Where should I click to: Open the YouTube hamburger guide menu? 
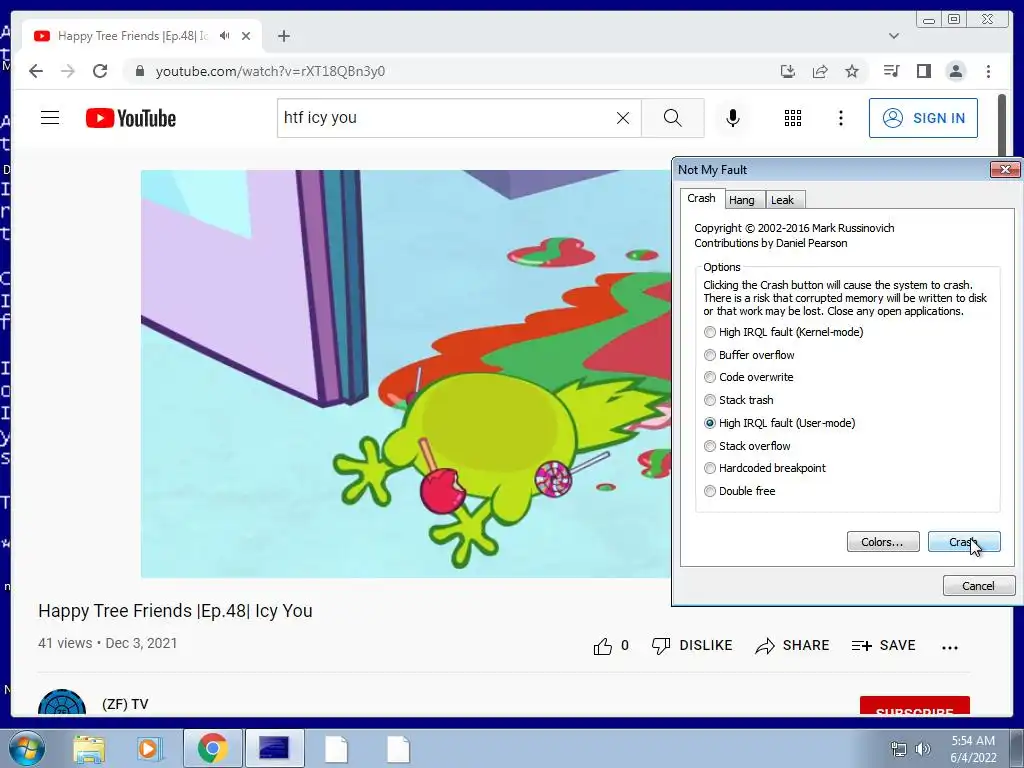[x=50, y=118]
